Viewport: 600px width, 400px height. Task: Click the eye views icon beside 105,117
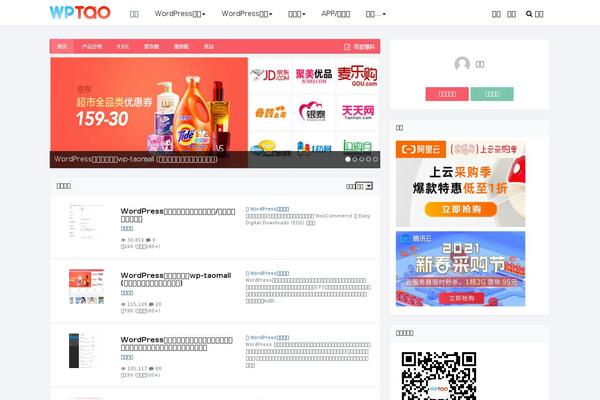click(123, 369)
